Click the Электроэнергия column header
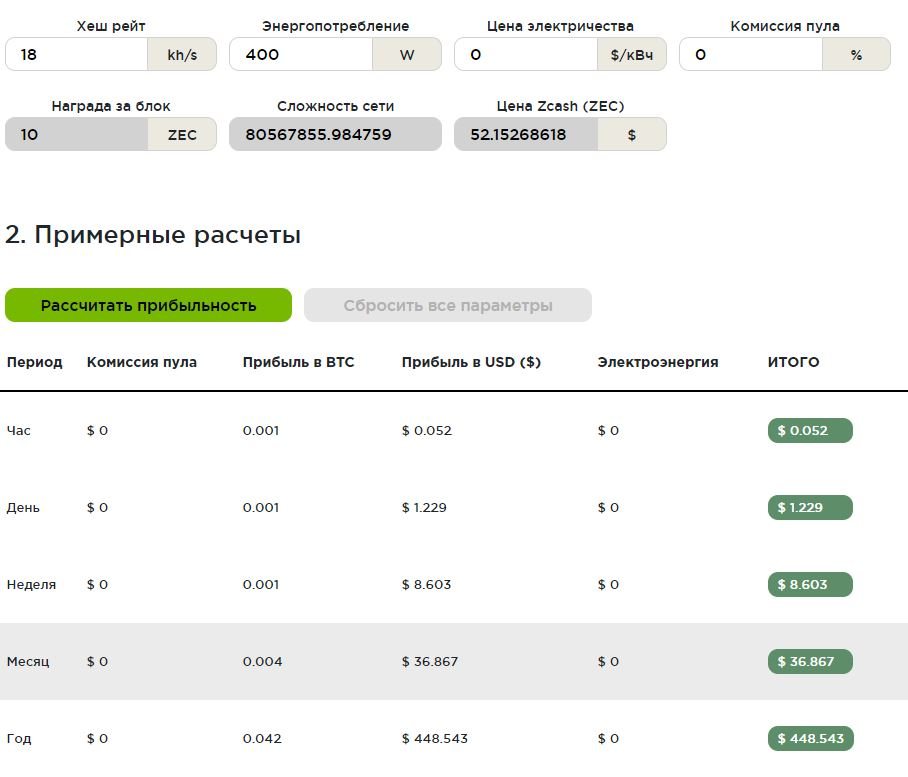Screen dimensions: 908x777 pos(658,362)
